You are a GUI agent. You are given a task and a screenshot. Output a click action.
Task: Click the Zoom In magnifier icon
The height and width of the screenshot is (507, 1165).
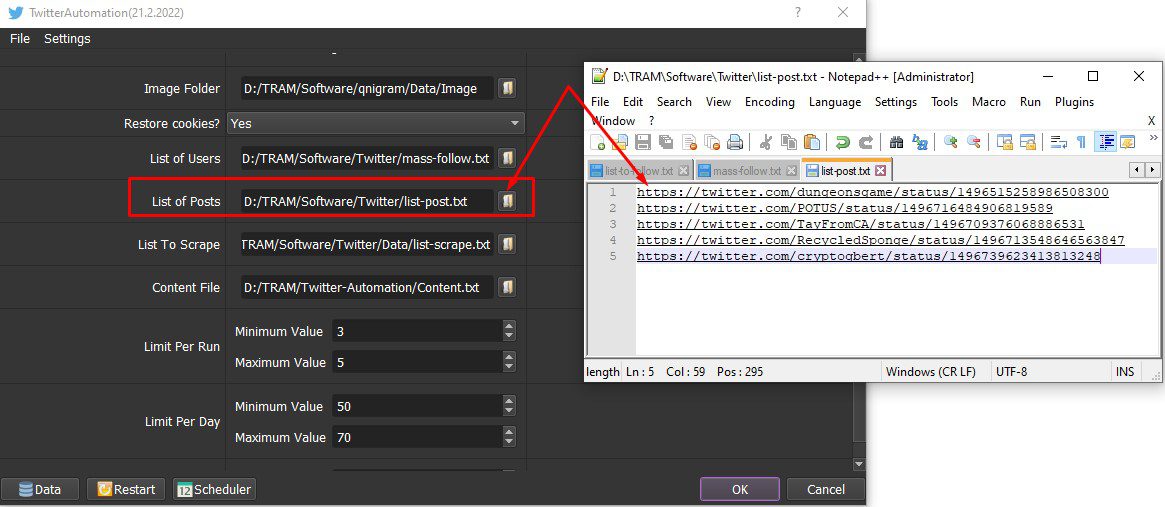[x=950, y=142]
